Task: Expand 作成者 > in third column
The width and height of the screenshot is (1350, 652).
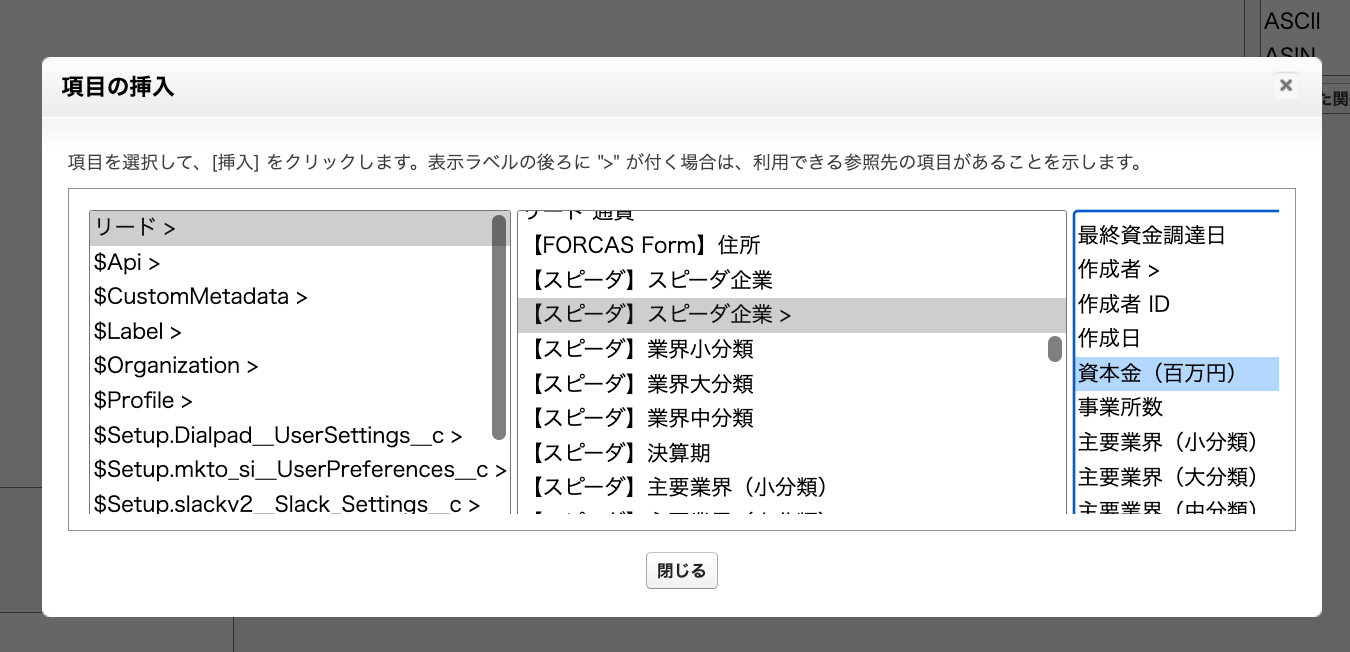Action: pyautogui.click(x=1118, y=270)
